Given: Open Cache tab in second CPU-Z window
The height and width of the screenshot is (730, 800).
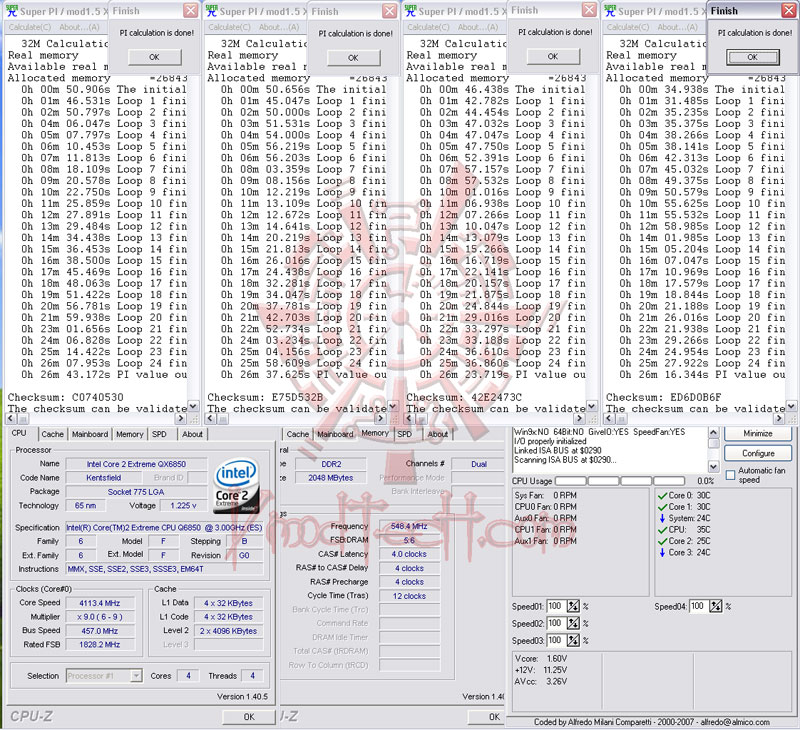Looking at the screenshot, I should pyautogui.click(x=297, y=434).
